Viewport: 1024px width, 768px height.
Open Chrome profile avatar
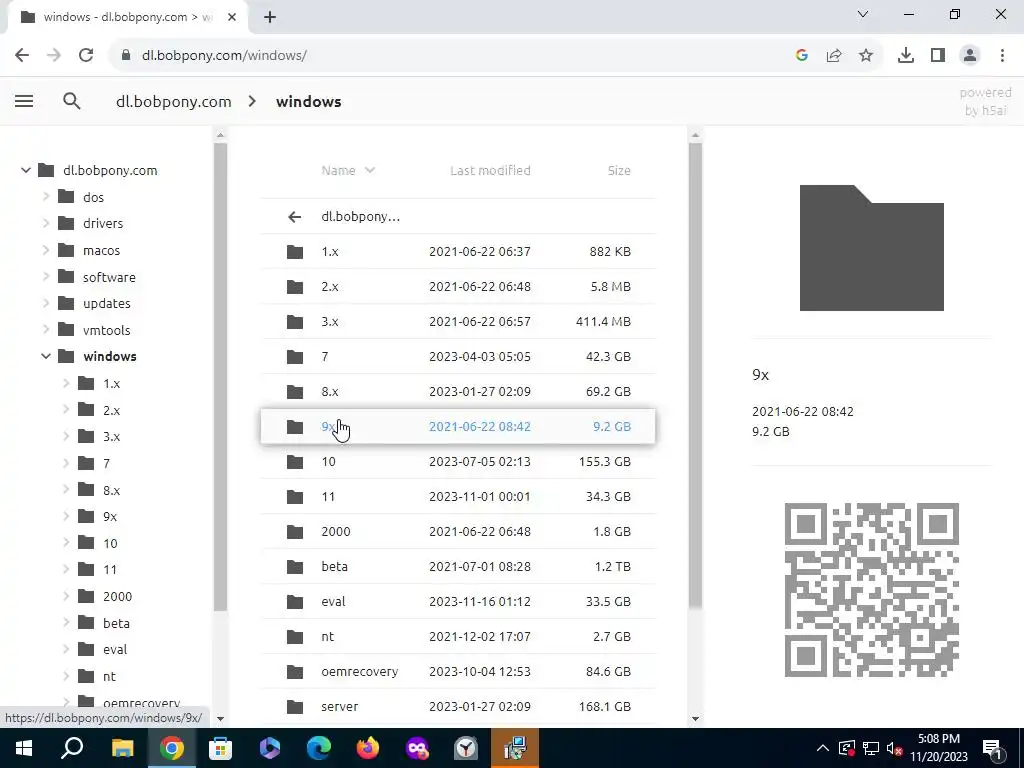pyautogui.click(x=970, y=56)
